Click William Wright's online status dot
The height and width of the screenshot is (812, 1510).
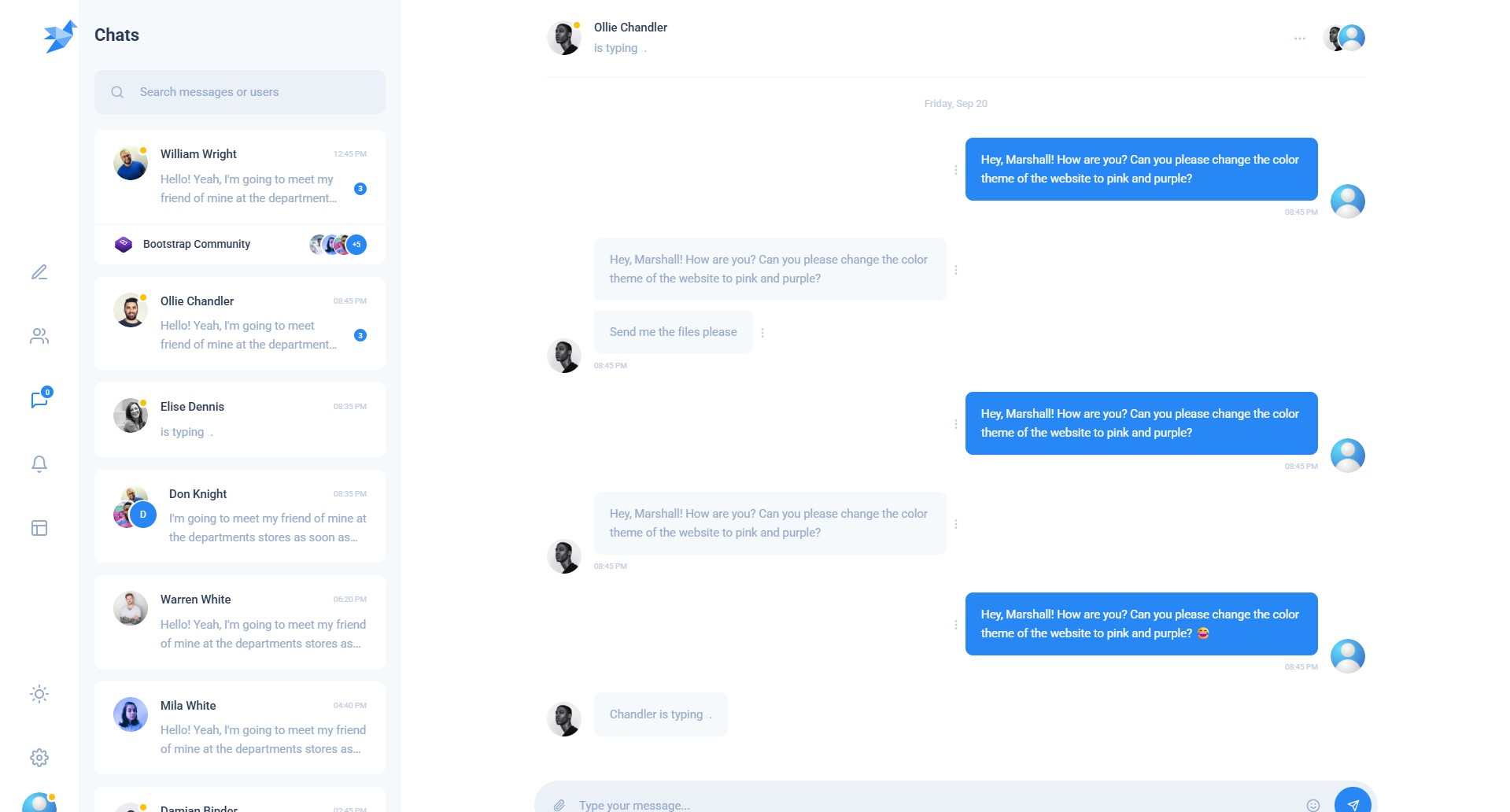[x=144, y=149]
